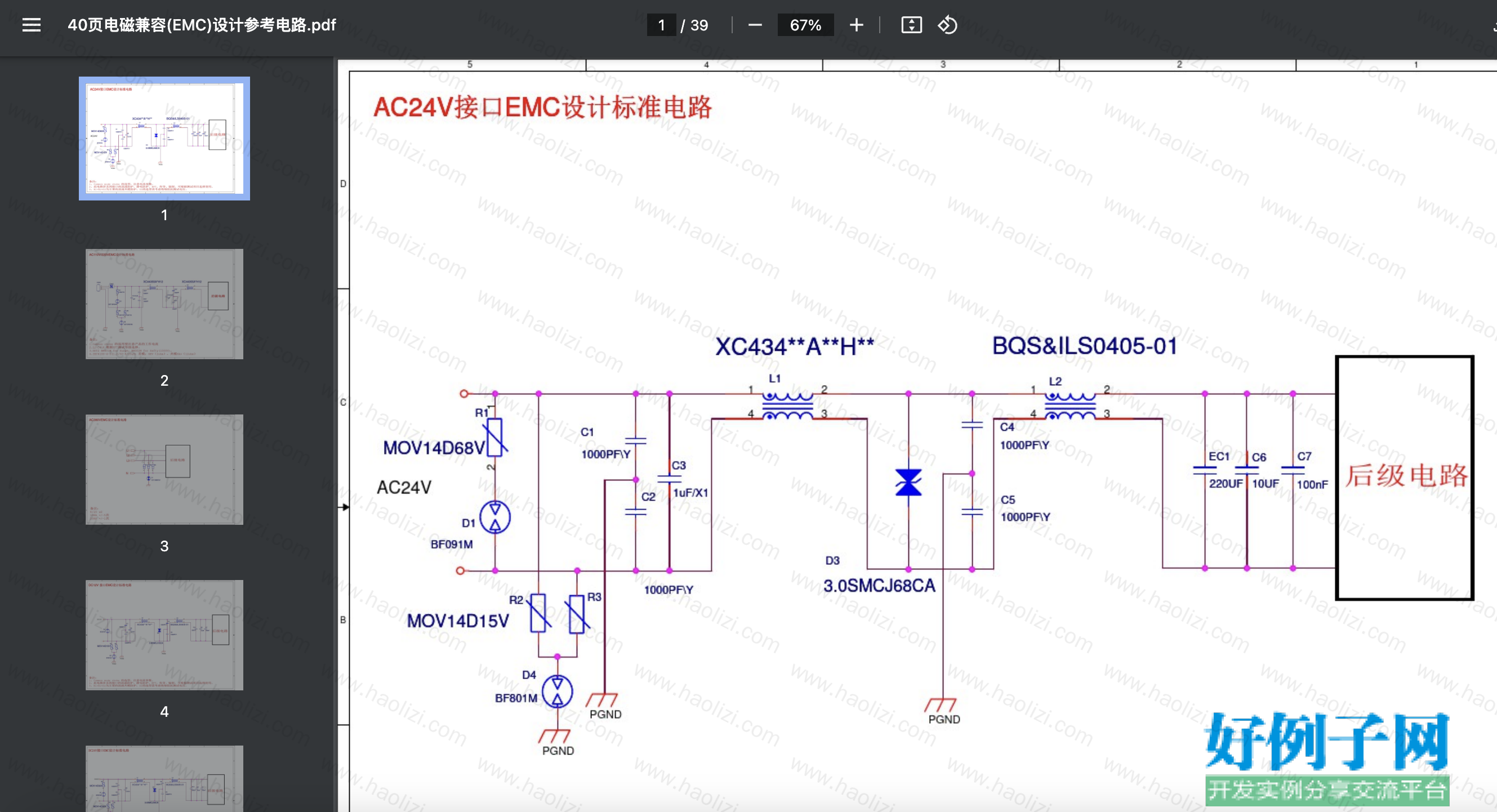Select the BQS&ILS0405-01 part label
The width and height of the screenshot is (1497, 812).
tap(1084, 346)
